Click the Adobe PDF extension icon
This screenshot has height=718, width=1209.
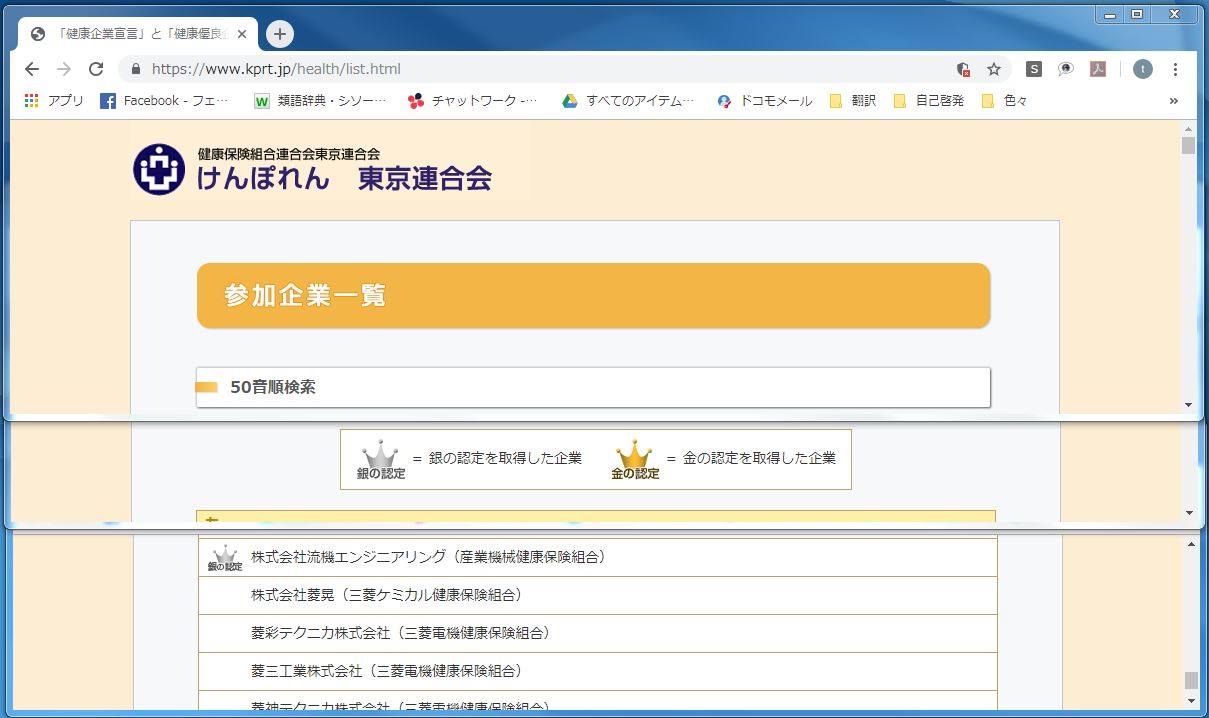[x=1098, y=69]
